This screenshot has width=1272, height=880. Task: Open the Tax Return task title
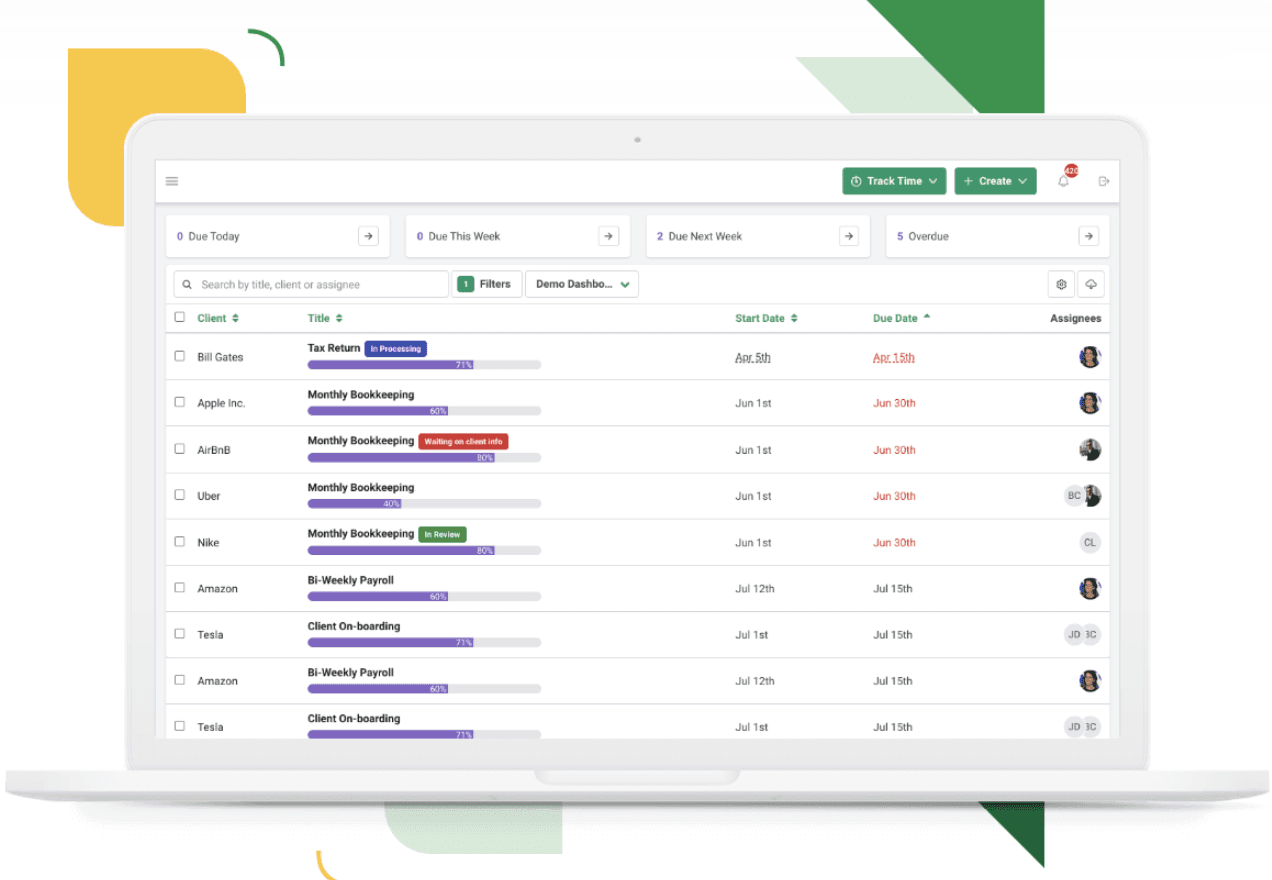[333, 348]
